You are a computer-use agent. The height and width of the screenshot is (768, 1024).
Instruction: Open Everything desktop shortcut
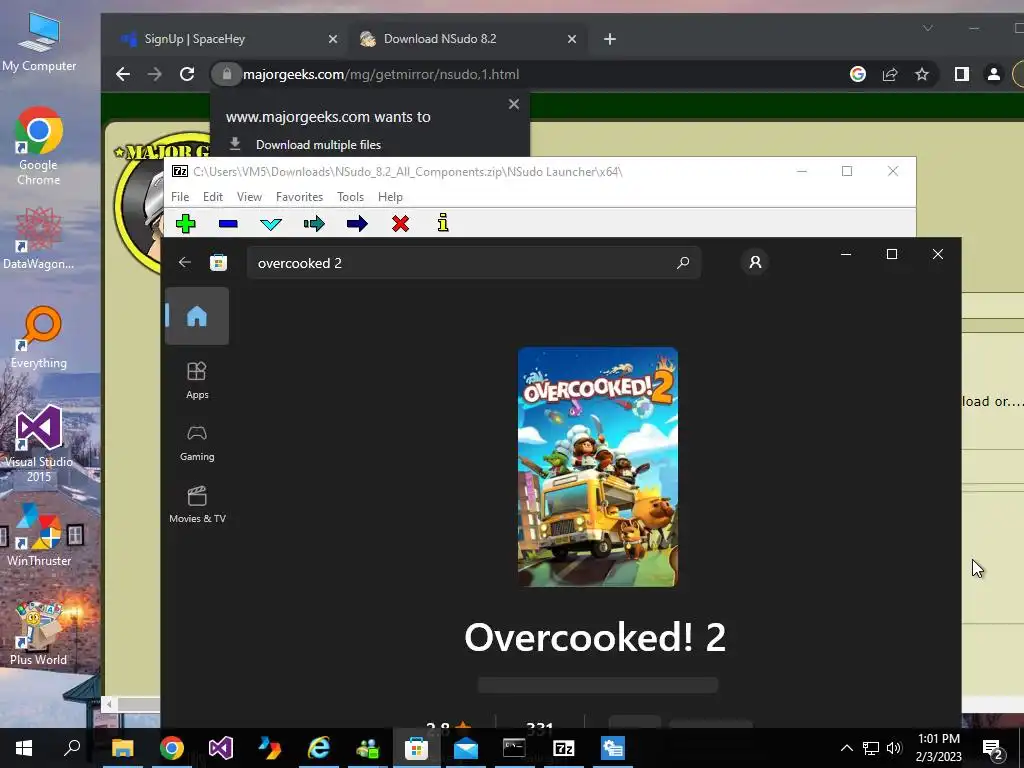tap(39, 338)
